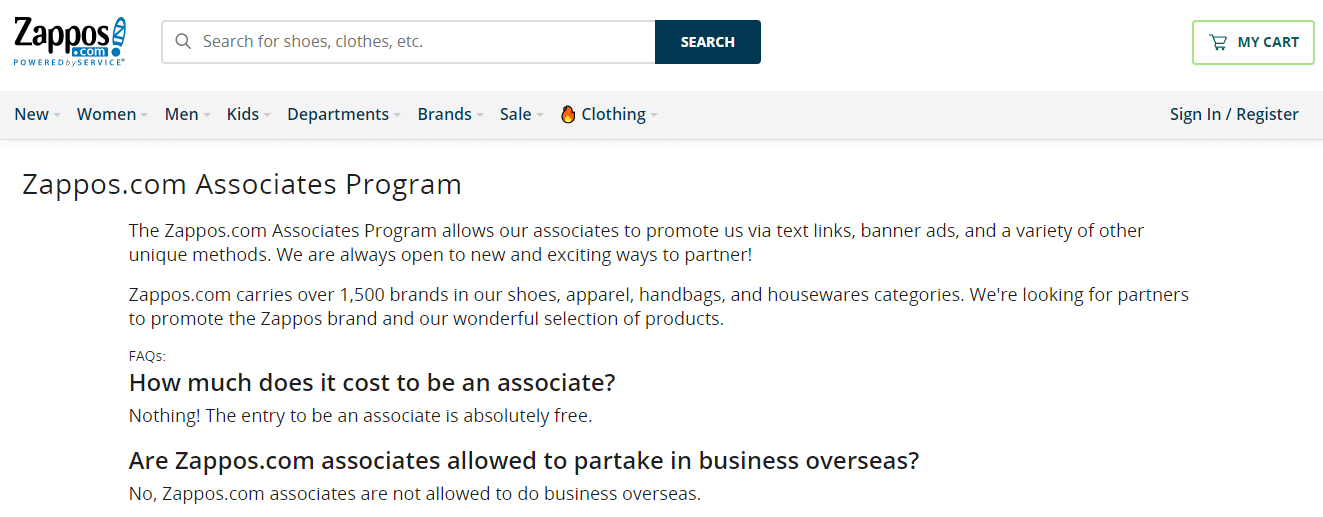Click the arrow next to Clothing
Image resolution: width=1323 pixels, height=517 pixels.
[654, 115]
